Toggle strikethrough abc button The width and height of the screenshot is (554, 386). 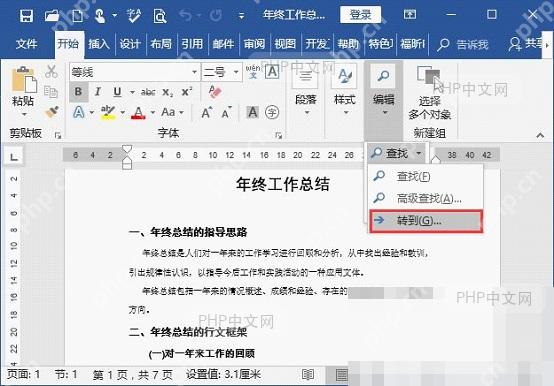pos(148,92)
